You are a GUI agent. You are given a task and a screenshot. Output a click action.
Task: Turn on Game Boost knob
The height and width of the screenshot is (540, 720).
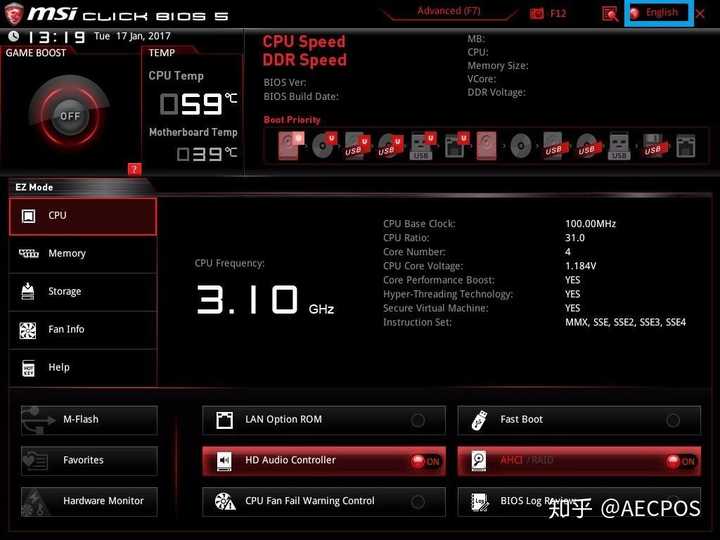coord(70,116)
